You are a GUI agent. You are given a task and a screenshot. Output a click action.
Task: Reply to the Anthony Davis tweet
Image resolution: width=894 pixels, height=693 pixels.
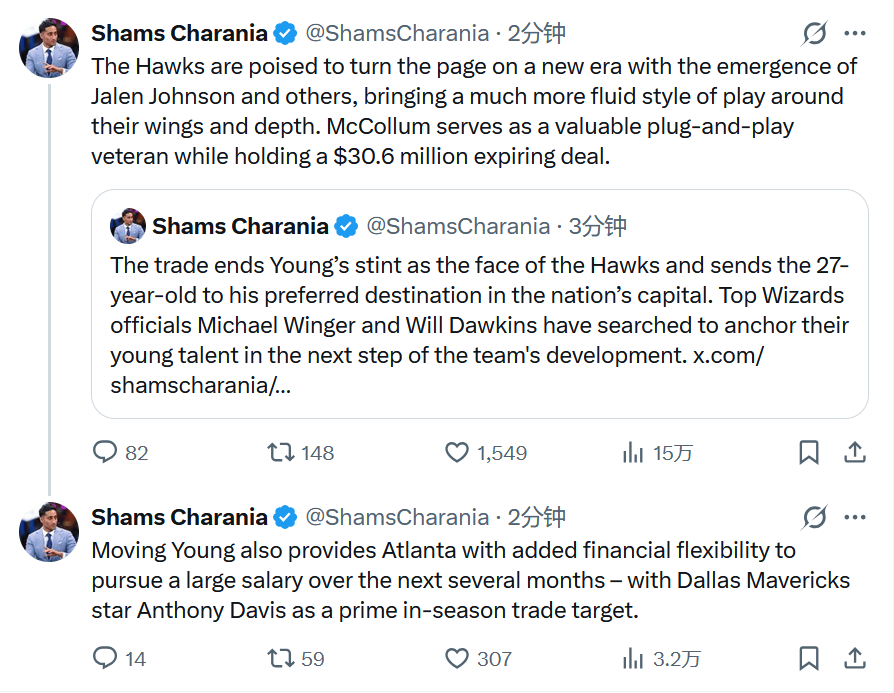point(106,658)
